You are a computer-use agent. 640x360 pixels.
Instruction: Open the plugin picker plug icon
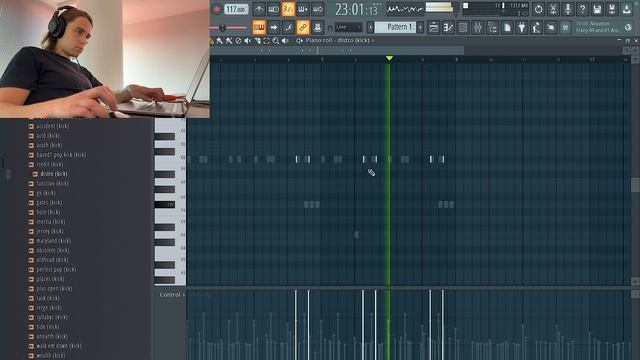coord(522,27)
